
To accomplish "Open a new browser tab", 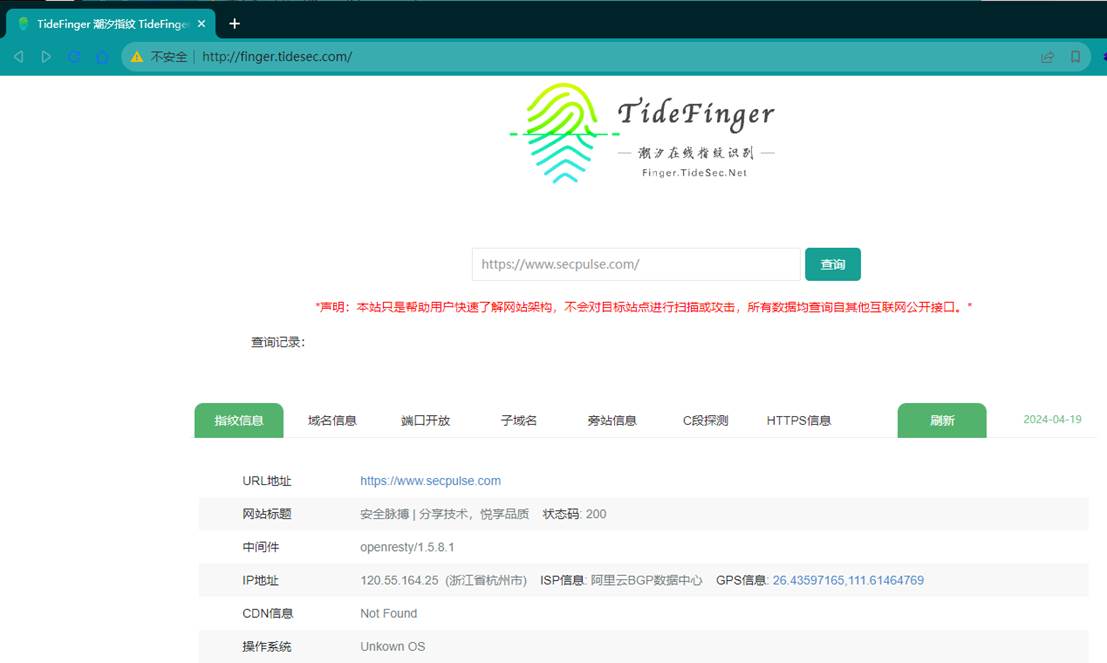I will 234,24.
